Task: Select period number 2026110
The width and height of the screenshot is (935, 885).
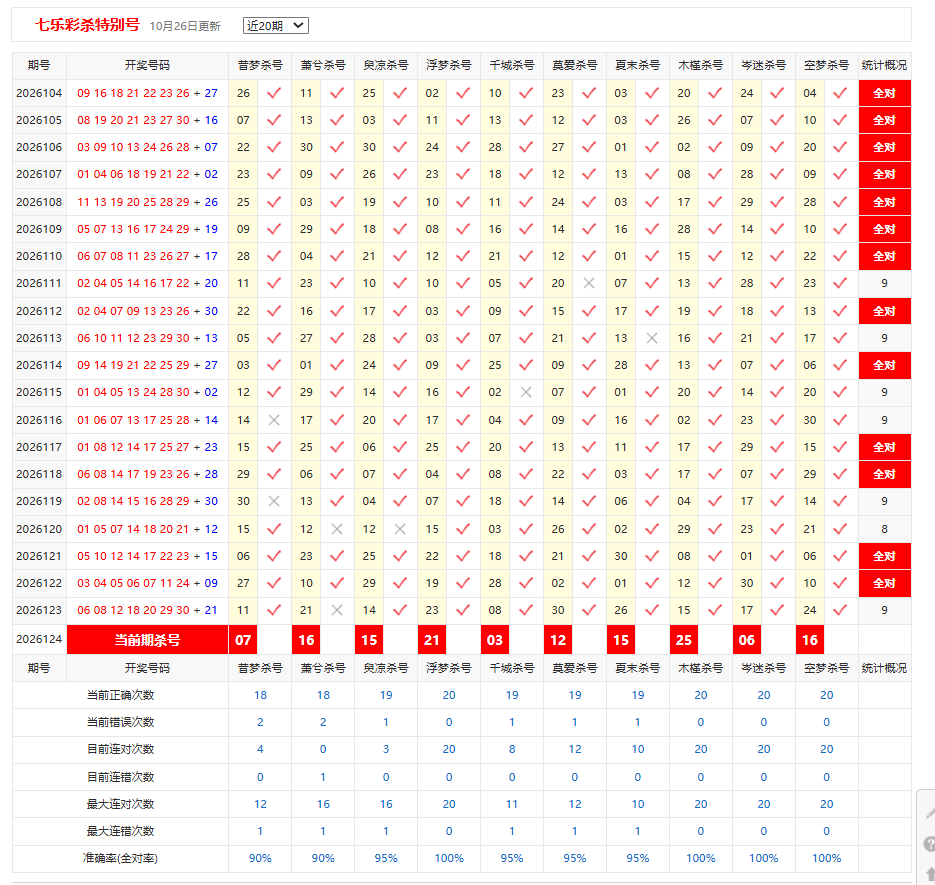Action: 39,256
